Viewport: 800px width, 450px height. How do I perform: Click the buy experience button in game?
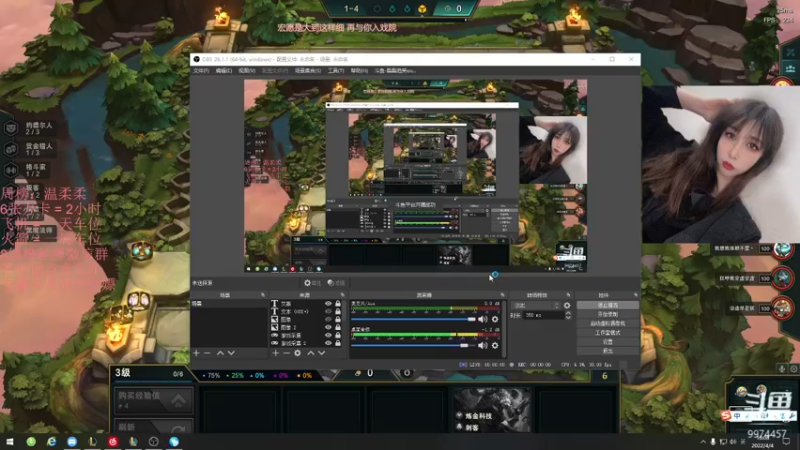click(154, 400)
